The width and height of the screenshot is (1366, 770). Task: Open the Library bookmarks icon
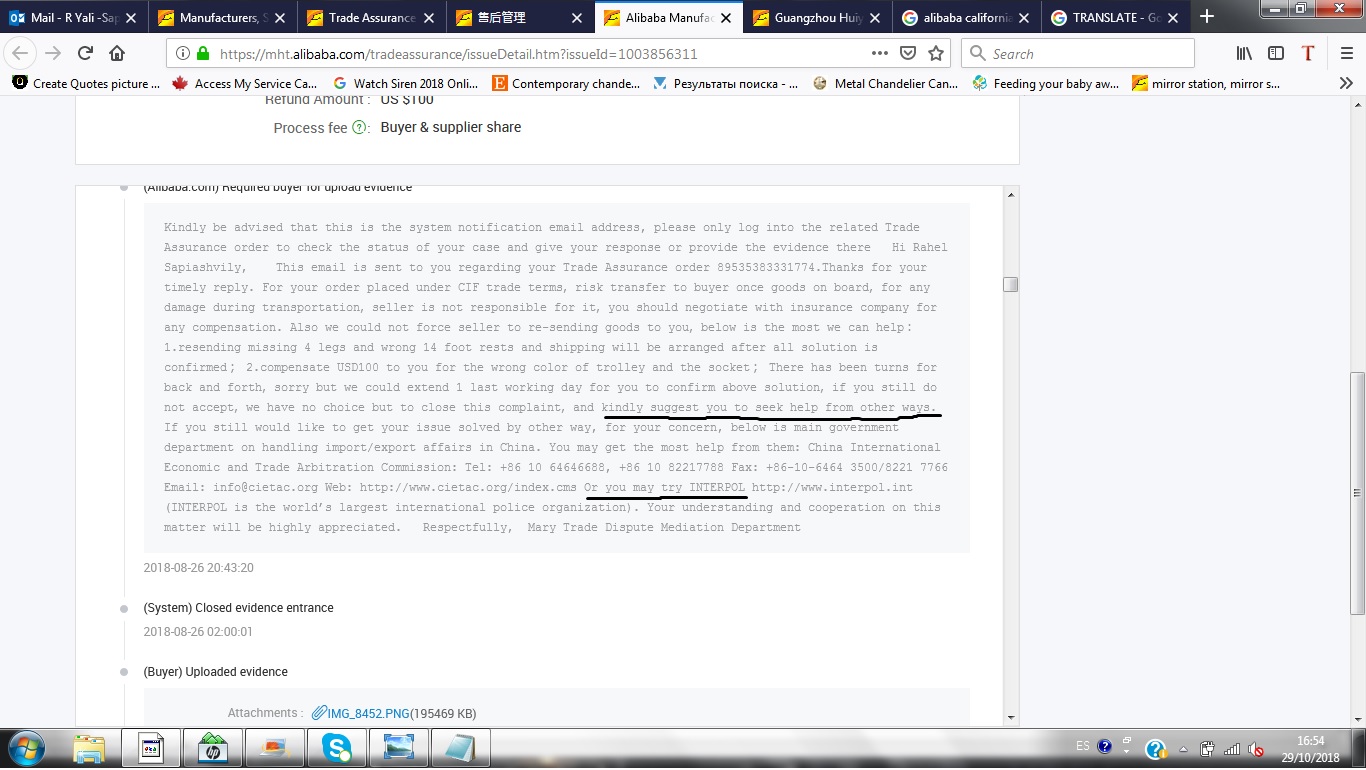[x=1244, y=54]
